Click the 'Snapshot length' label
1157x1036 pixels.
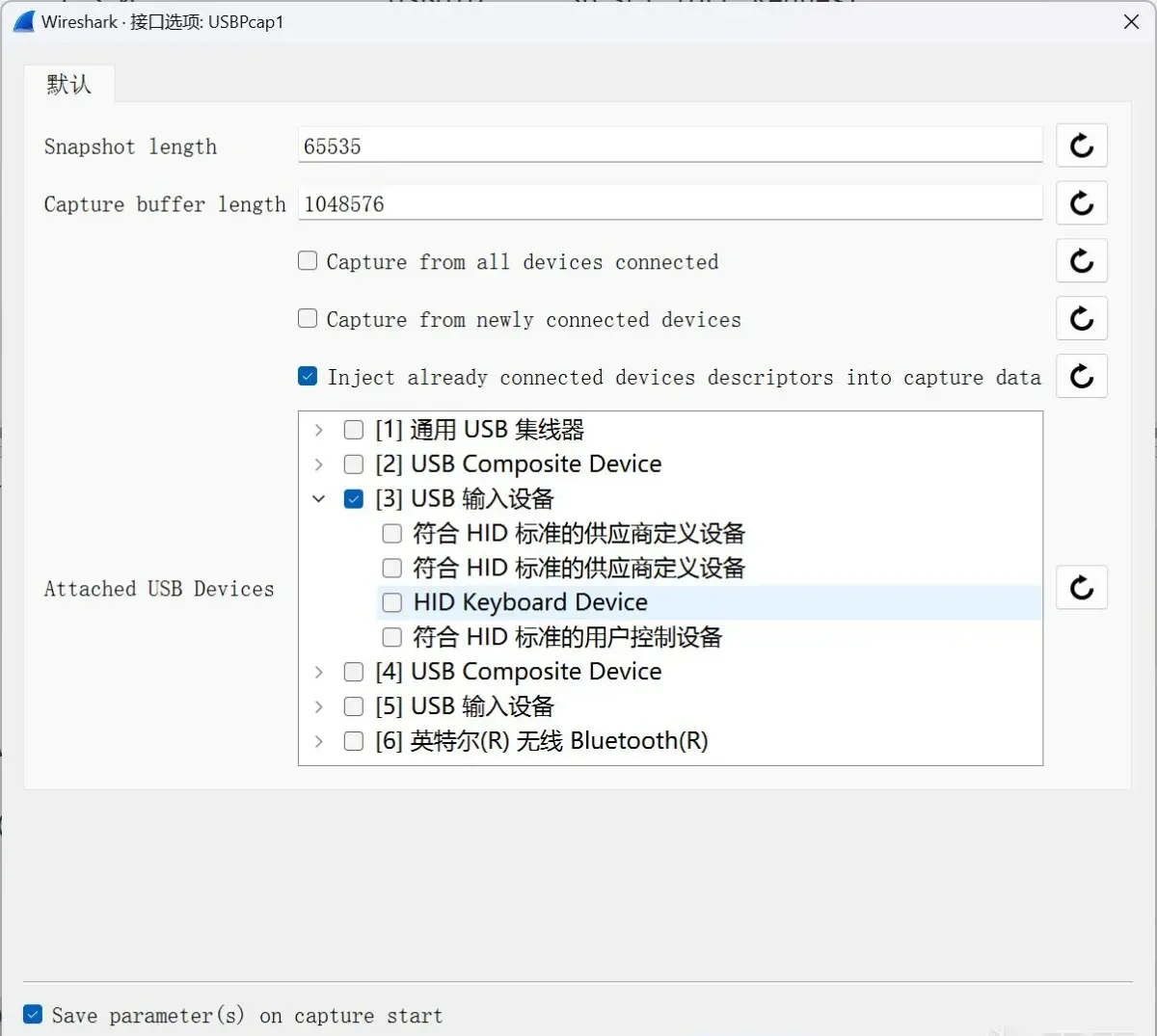pos(130,146)
